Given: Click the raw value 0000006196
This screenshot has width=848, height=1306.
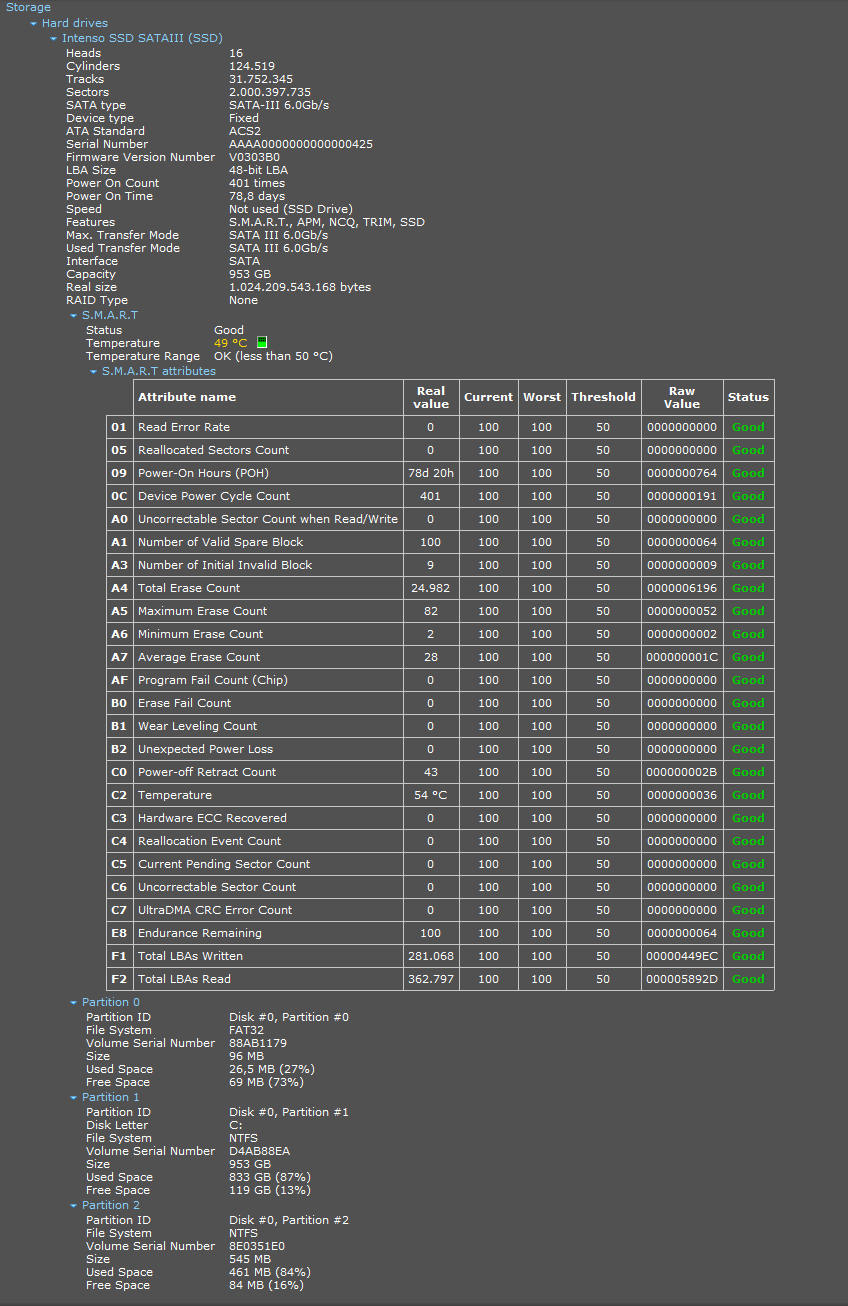Looking at the screenshot, I should [x=682, y=588].
